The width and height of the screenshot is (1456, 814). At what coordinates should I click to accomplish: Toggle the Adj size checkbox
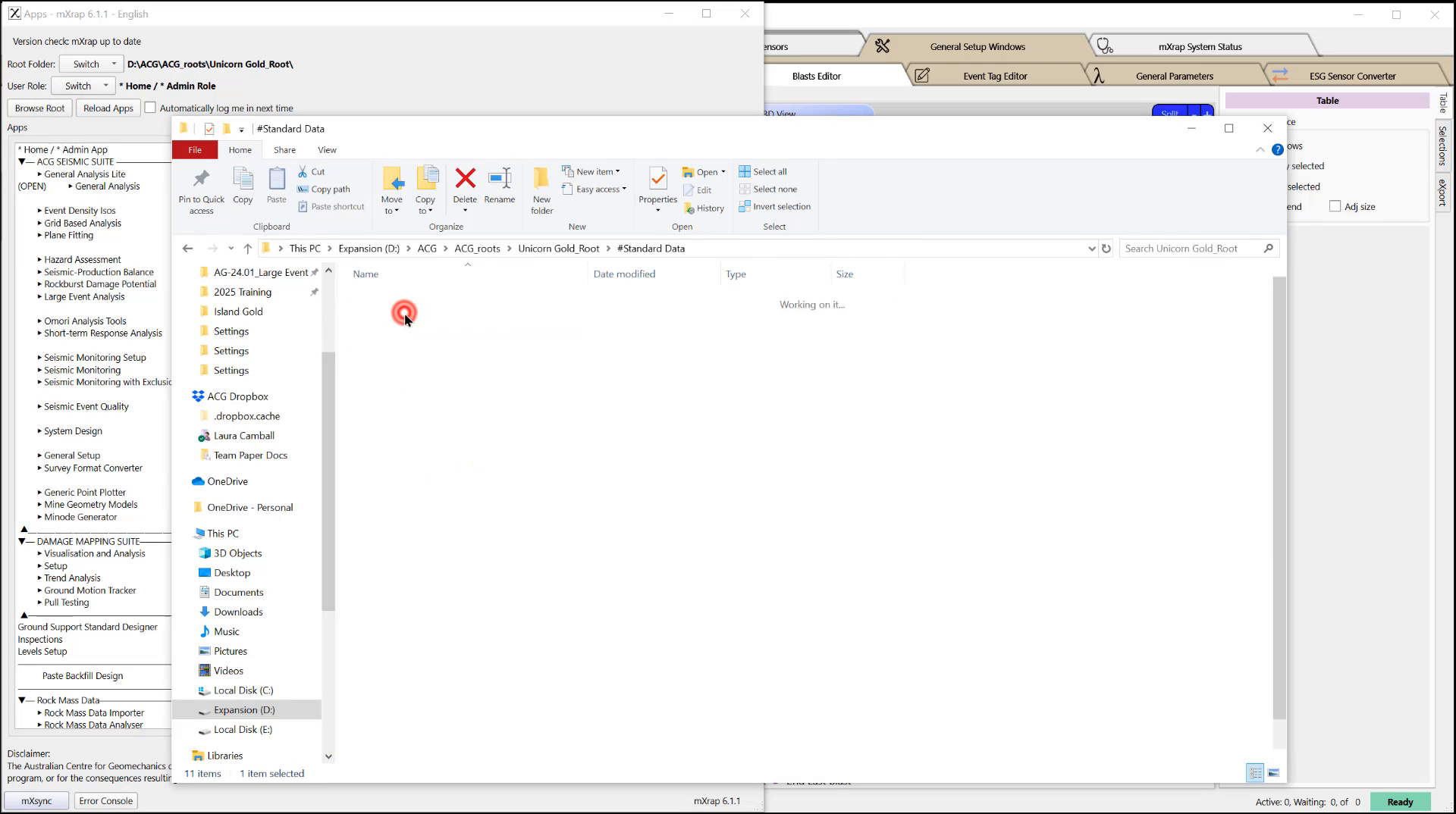[x=1335, y=206]
